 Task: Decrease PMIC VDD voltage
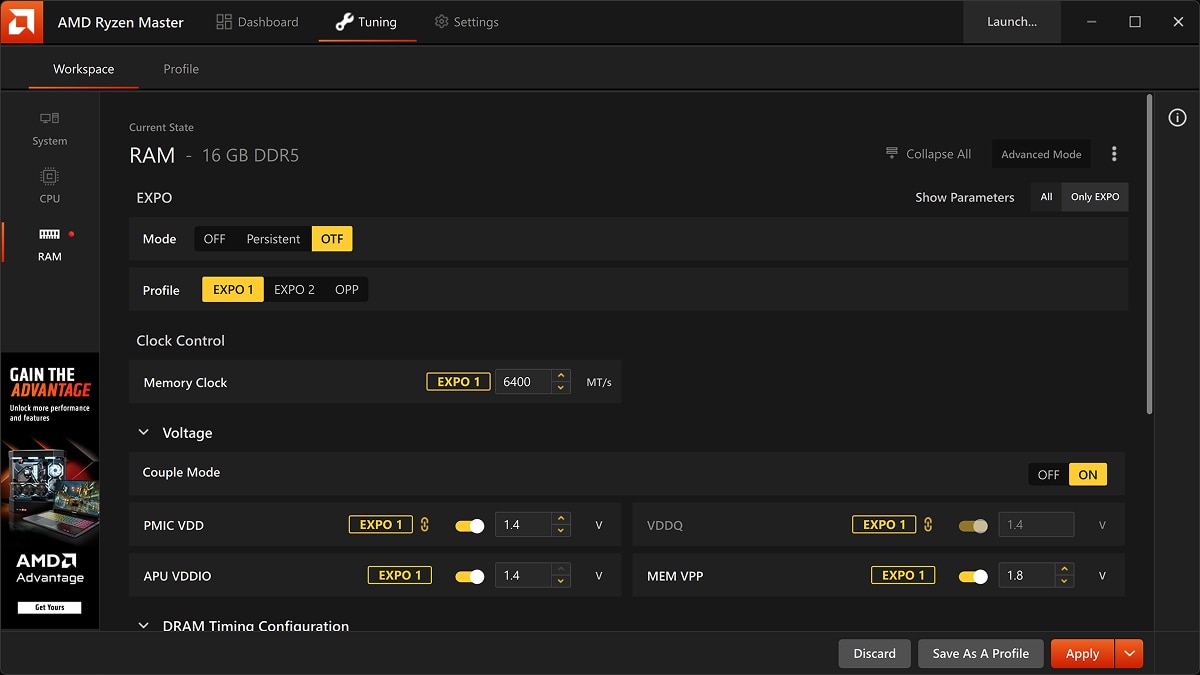(x=561, y=531)
